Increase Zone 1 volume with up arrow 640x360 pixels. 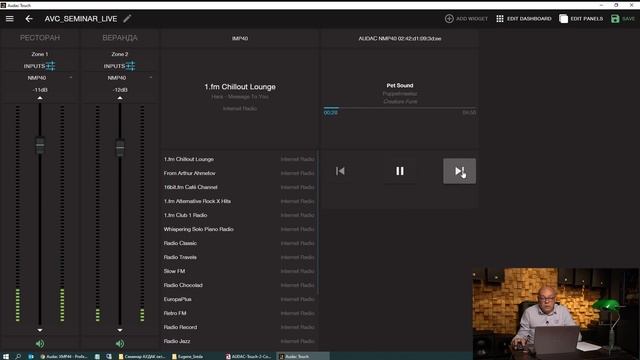point(40,98)
